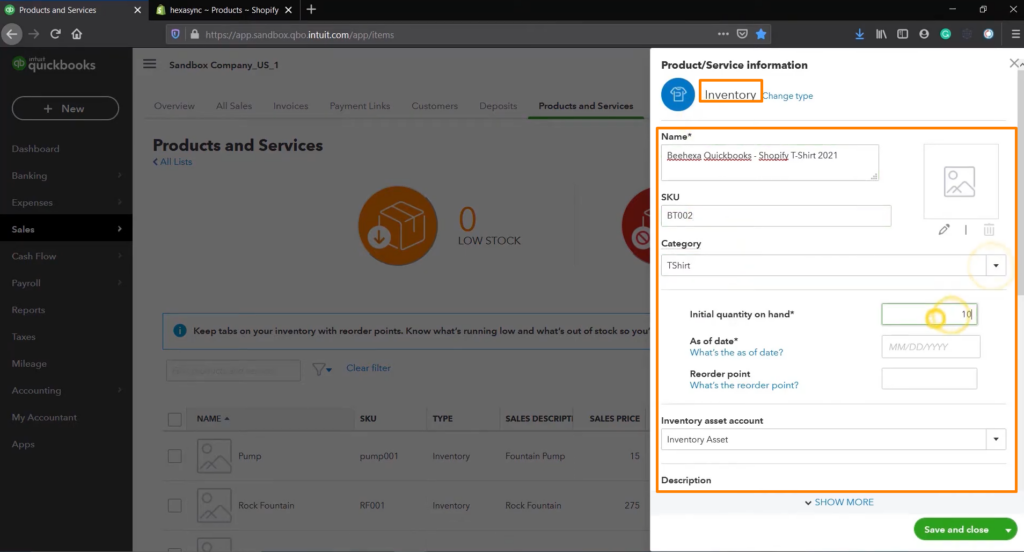Close the Product/Service information panel

tap(1014, 63)
